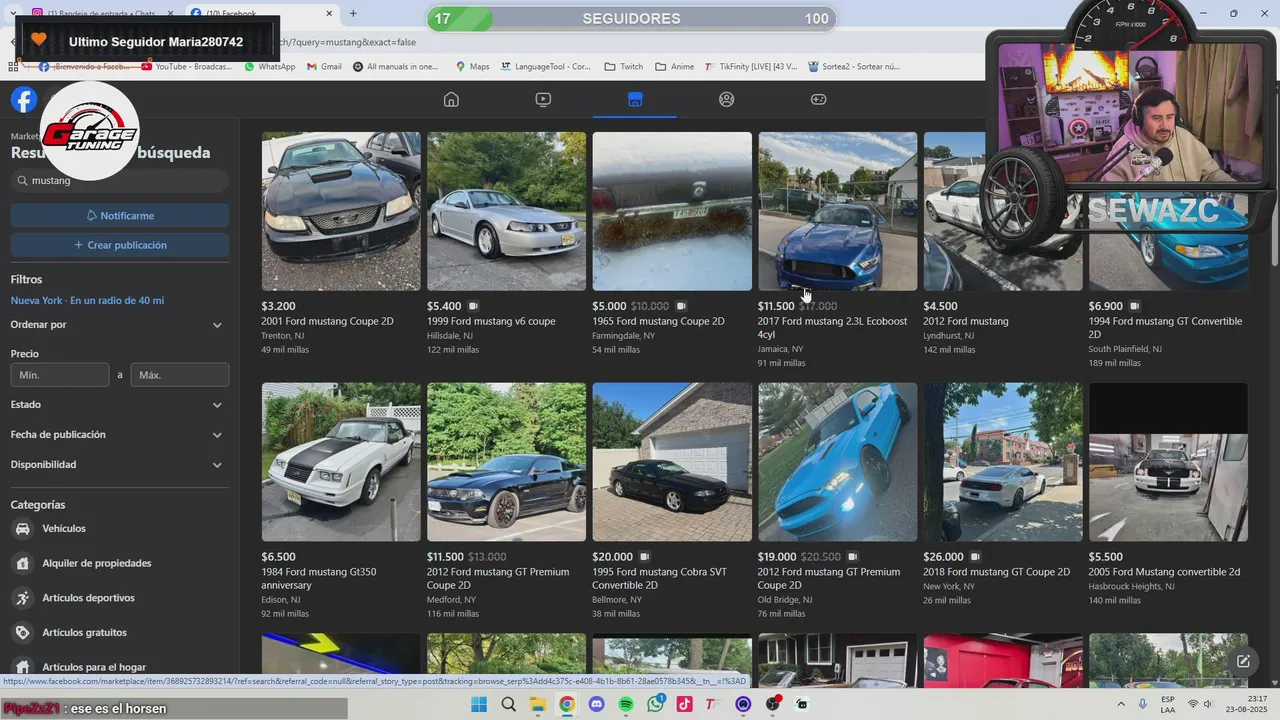
Task: Open Facebook Gaming tab icon
Action: pyautogui.click(x=818, y=99)
